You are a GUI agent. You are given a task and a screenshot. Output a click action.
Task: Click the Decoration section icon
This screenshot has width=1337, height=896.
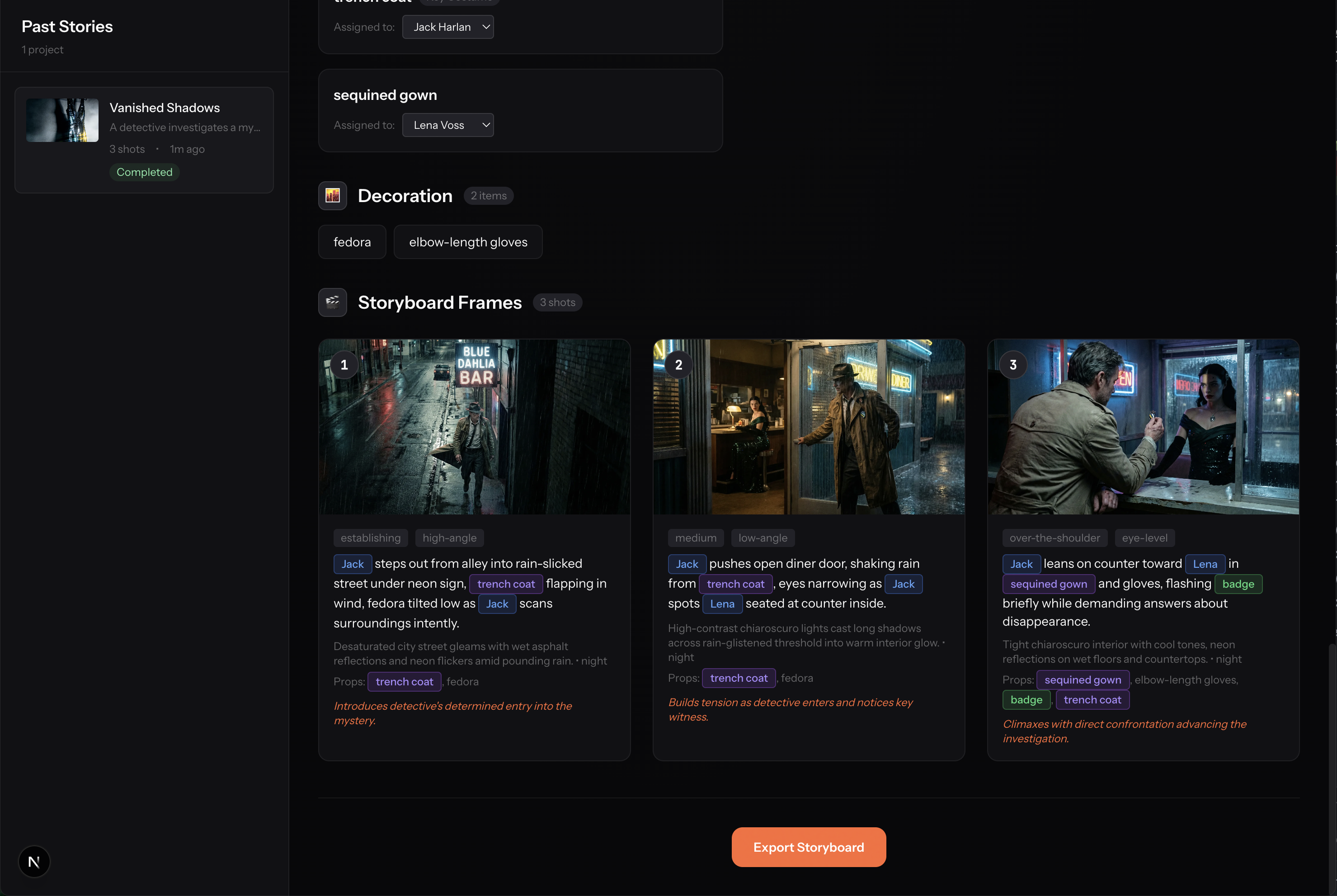(x=333, y=195)
